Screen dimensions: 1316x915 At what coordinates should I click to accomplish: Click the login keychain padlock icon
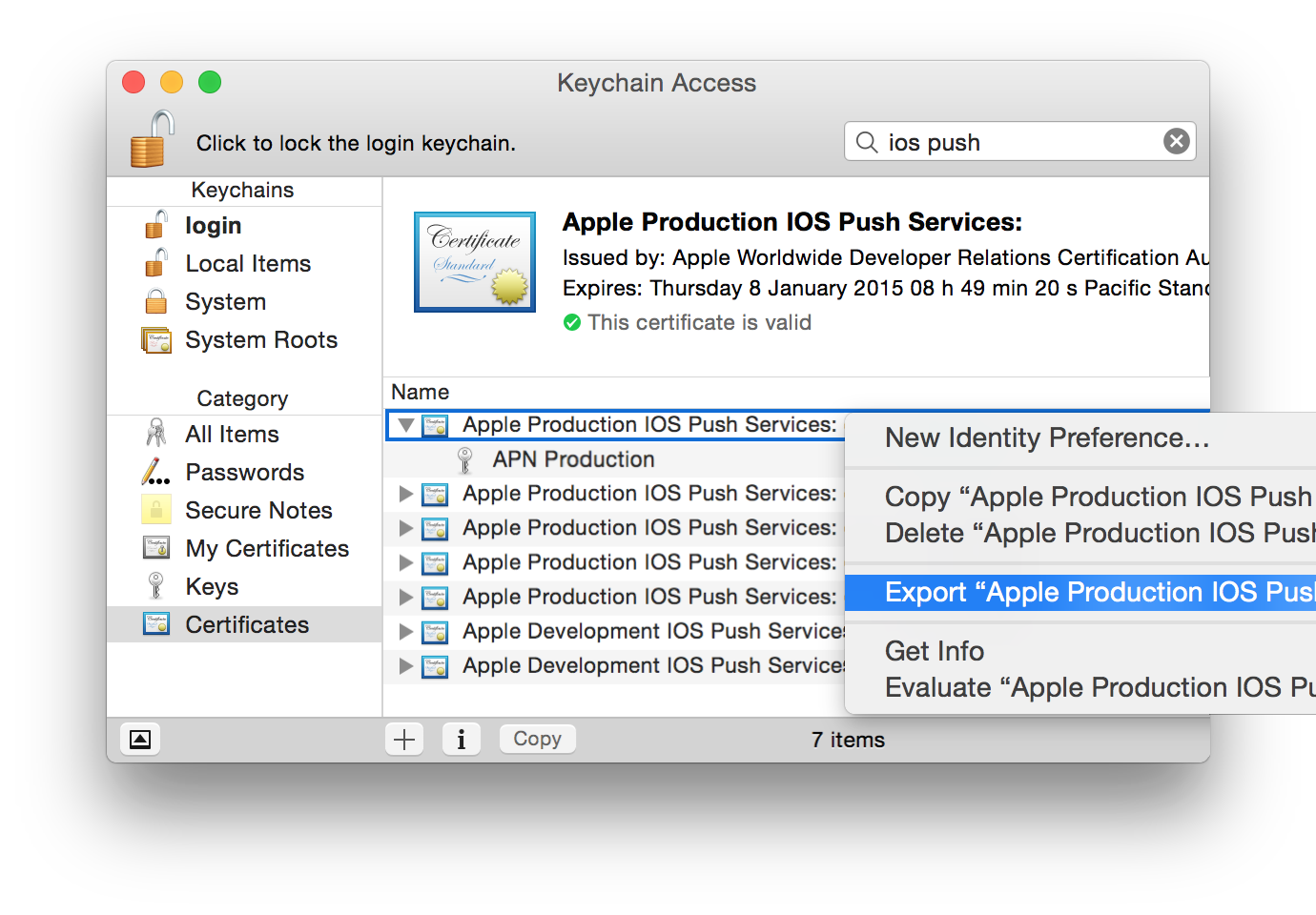(x=156, y=225)
